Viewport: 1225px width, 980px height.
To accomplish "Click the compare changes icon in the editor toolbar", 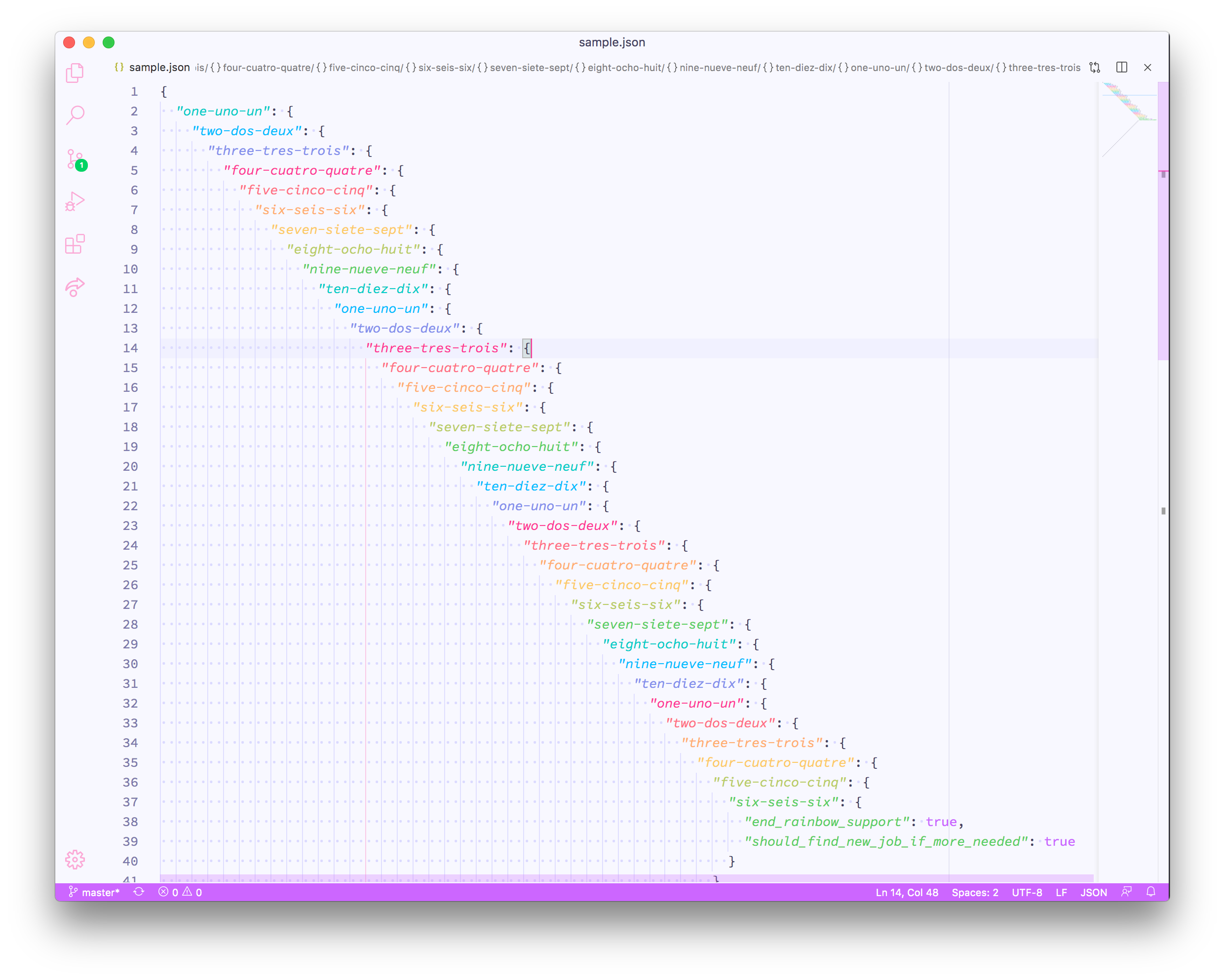I will 1094,68.
